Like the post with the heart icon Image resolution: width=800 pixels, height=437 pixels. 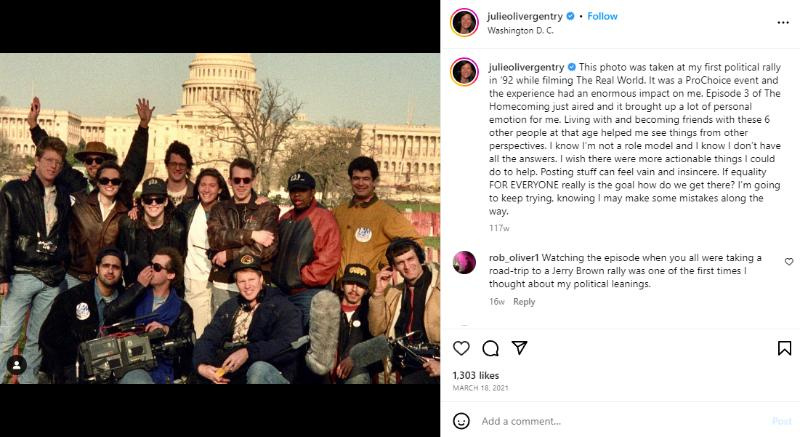(x=461, y=348)
